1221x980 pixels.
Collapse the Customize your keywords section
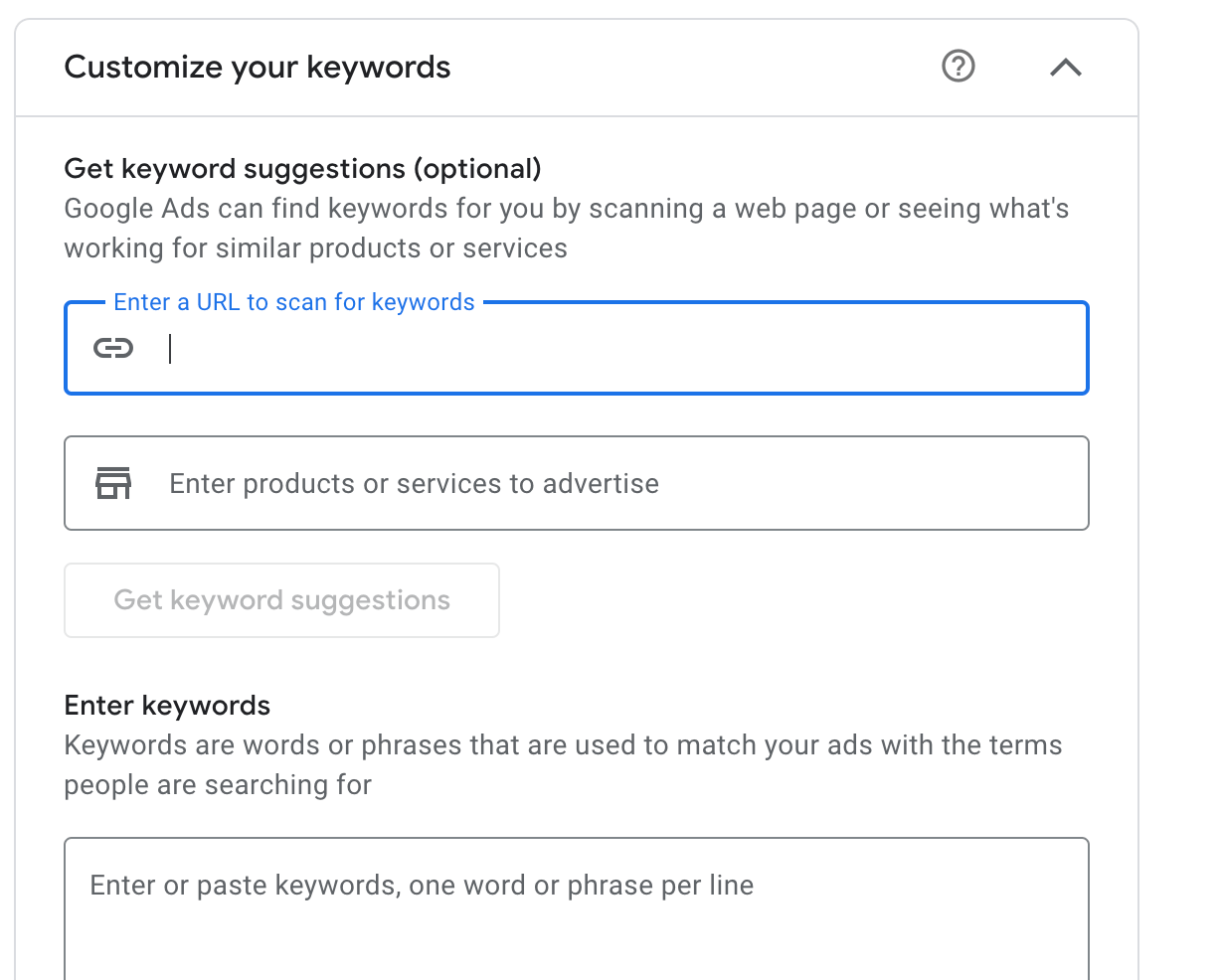[1066, 68]
